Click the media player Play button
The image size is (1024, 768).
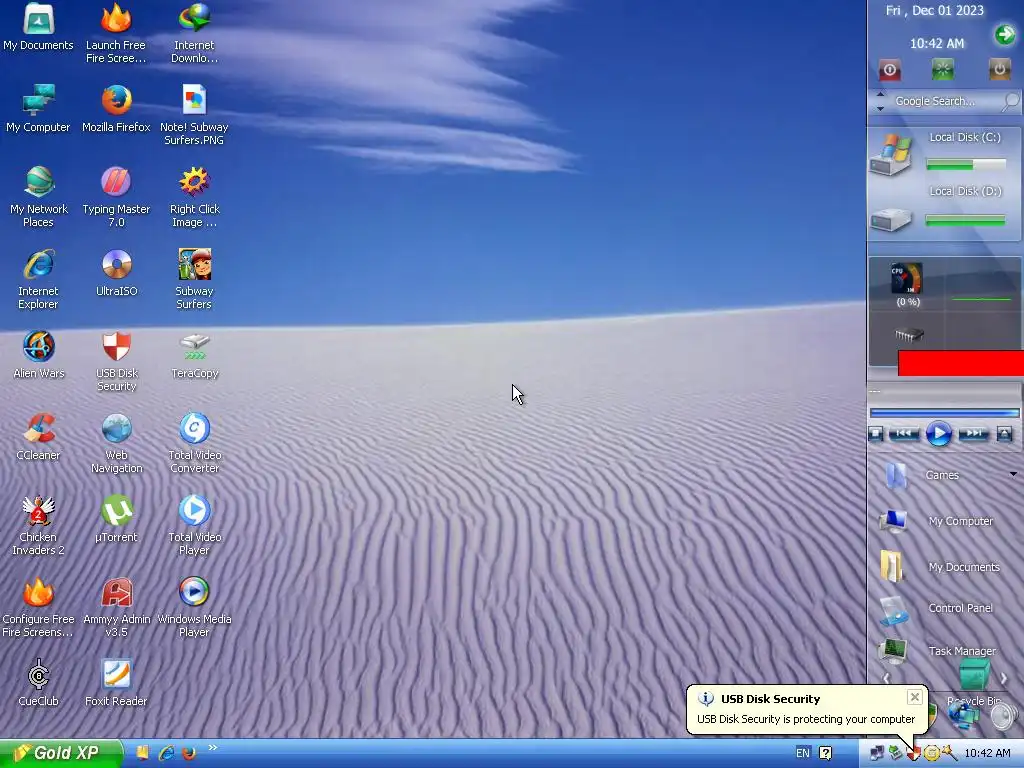pos(938,434)
